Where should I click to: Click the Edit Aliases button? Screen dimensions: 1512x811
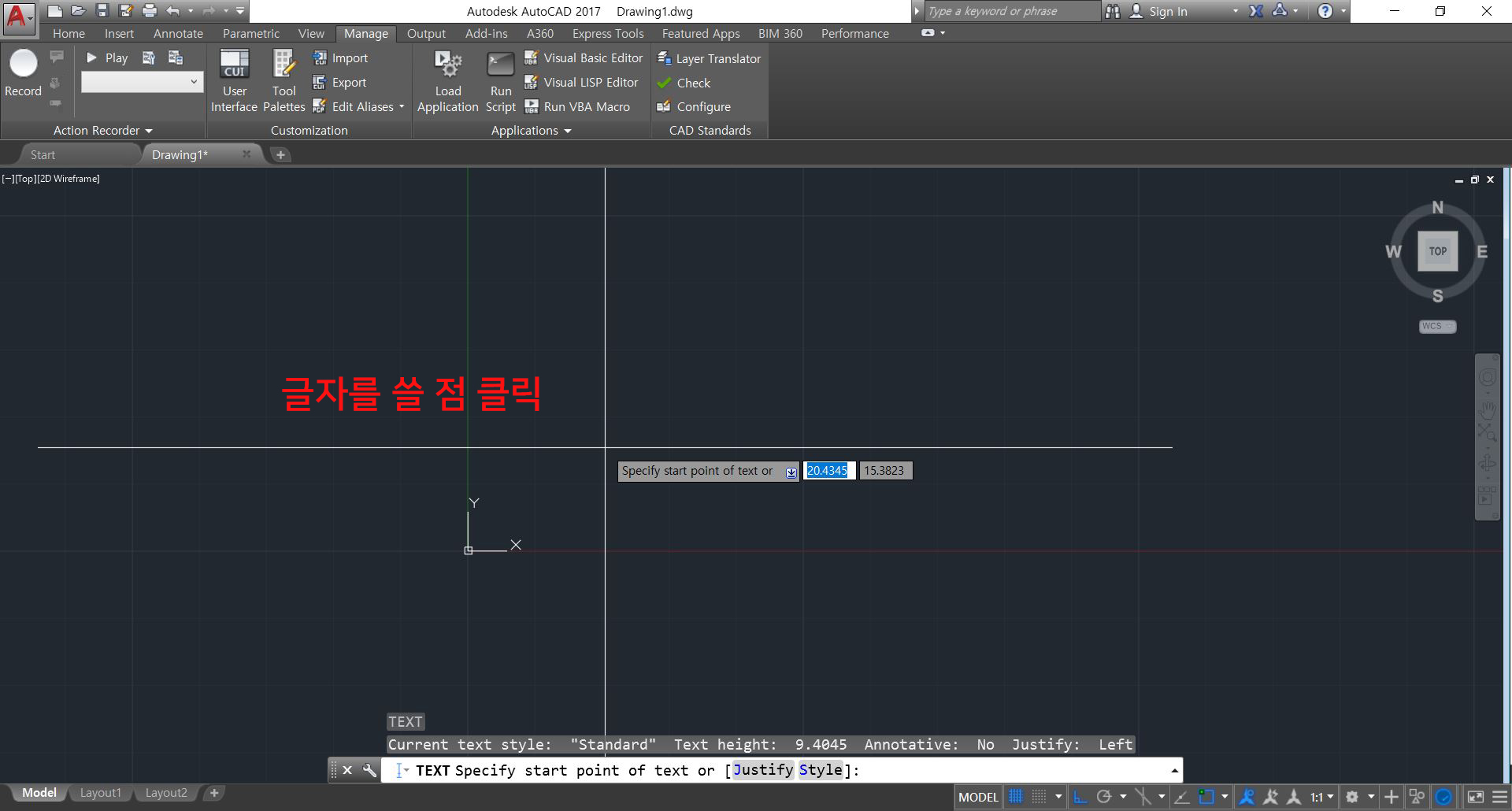(353, 106)
